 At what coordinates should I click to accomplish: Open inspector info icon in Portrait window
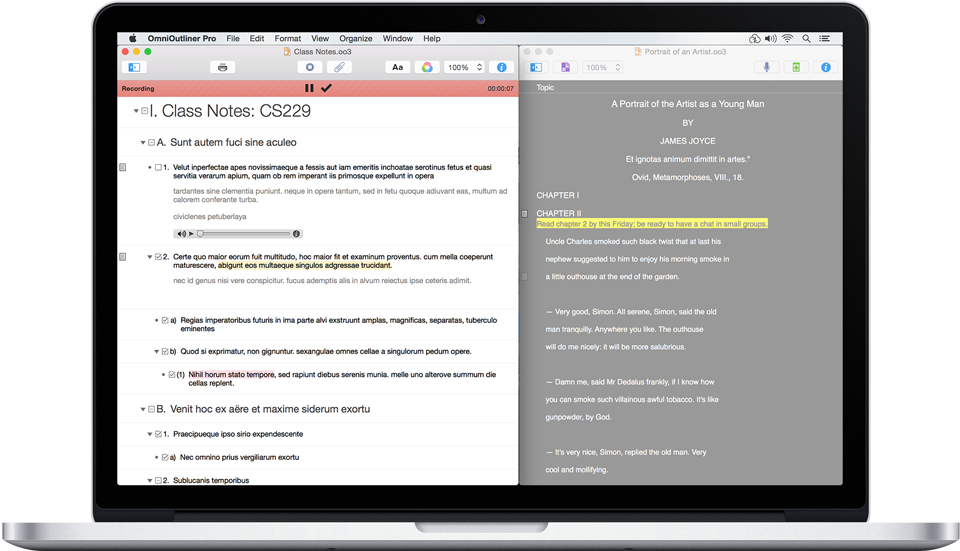pyautogui.click(x=826, y=67)
